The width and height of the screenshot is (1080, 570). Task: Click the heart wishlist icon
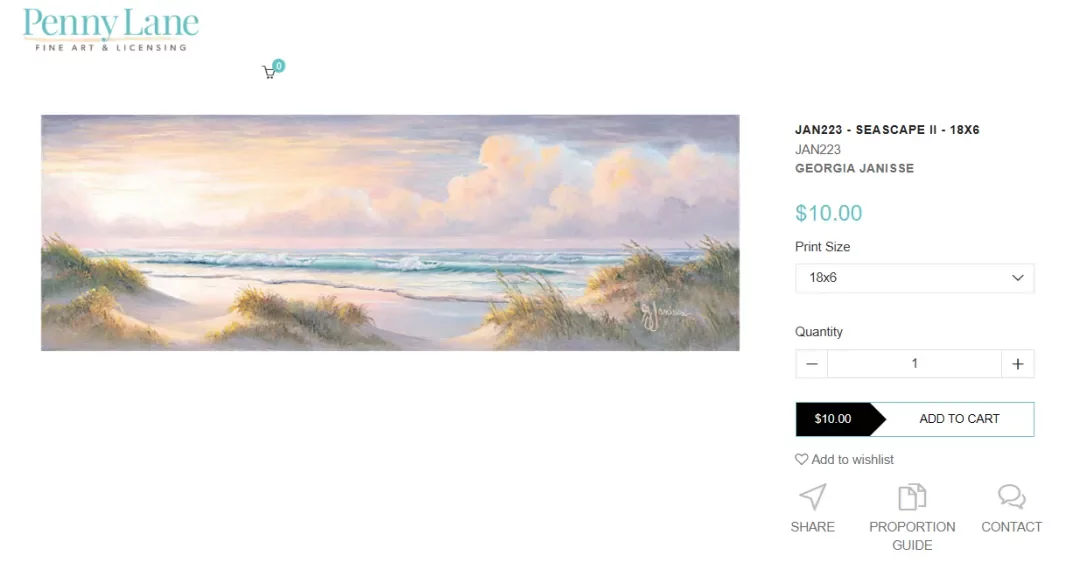point(801,460)
